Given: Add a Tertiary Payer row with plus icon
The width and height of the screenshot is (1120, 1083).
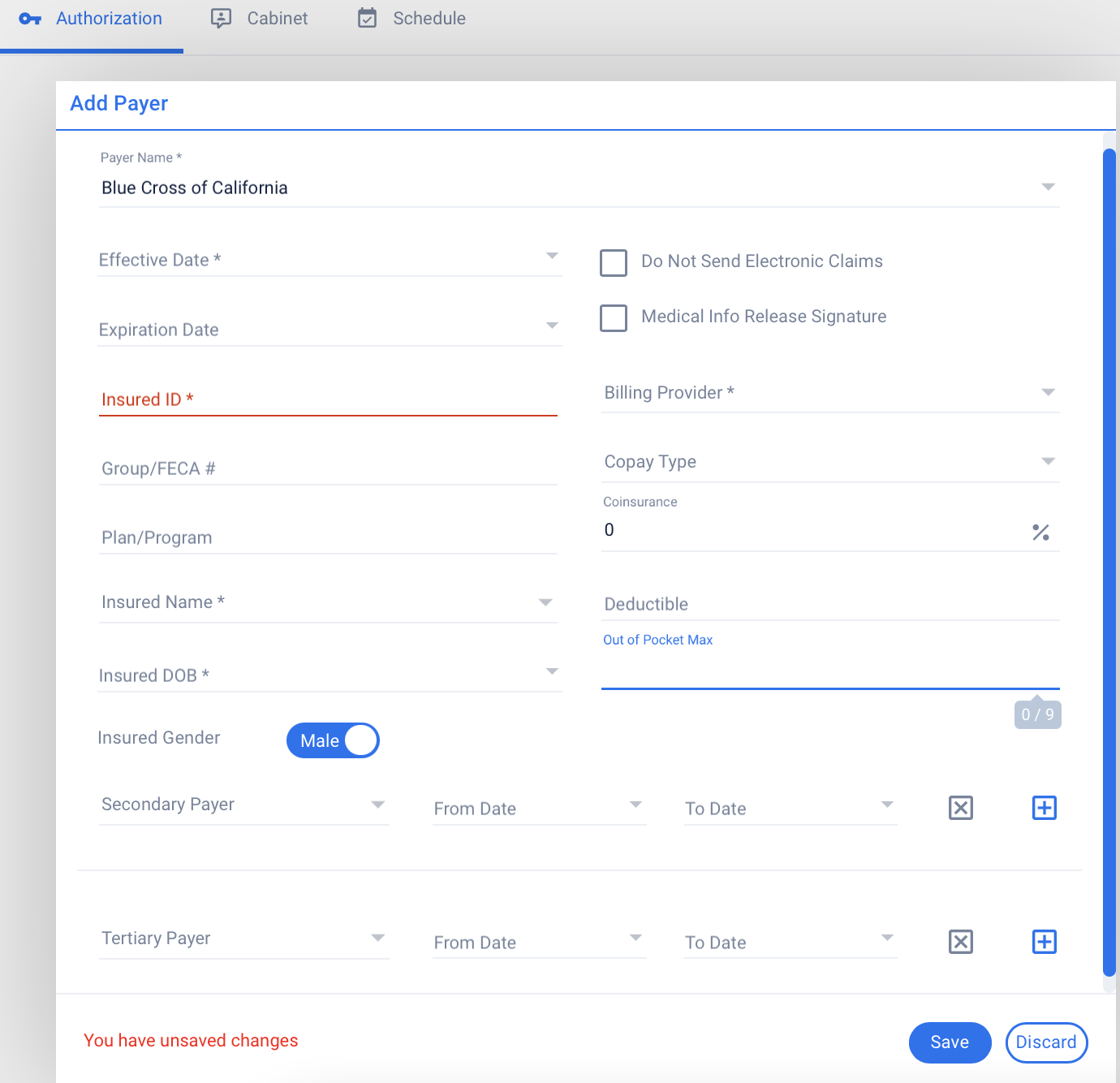Looking at the screenshot, I should 1045,942.
